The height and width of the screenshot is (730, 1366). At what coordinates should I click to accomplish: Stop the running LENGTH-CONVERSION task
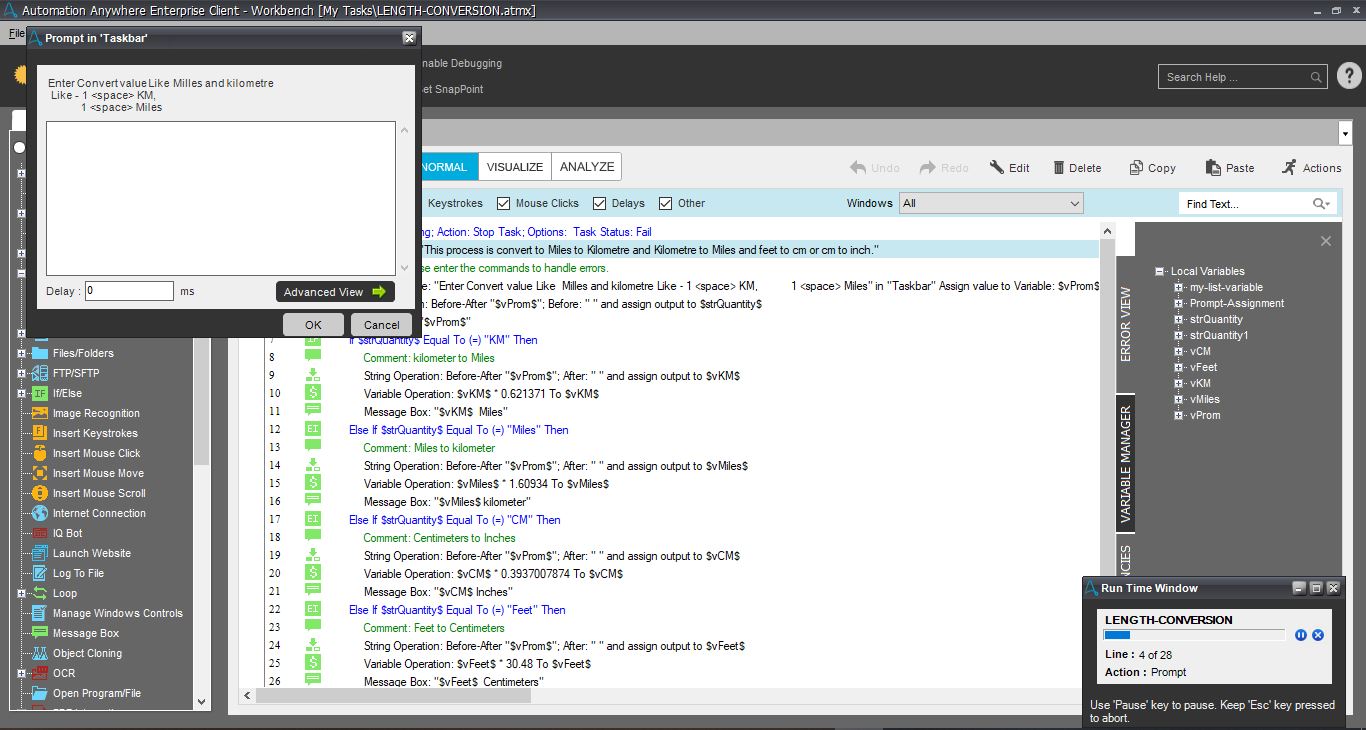tap(1318, 635)
